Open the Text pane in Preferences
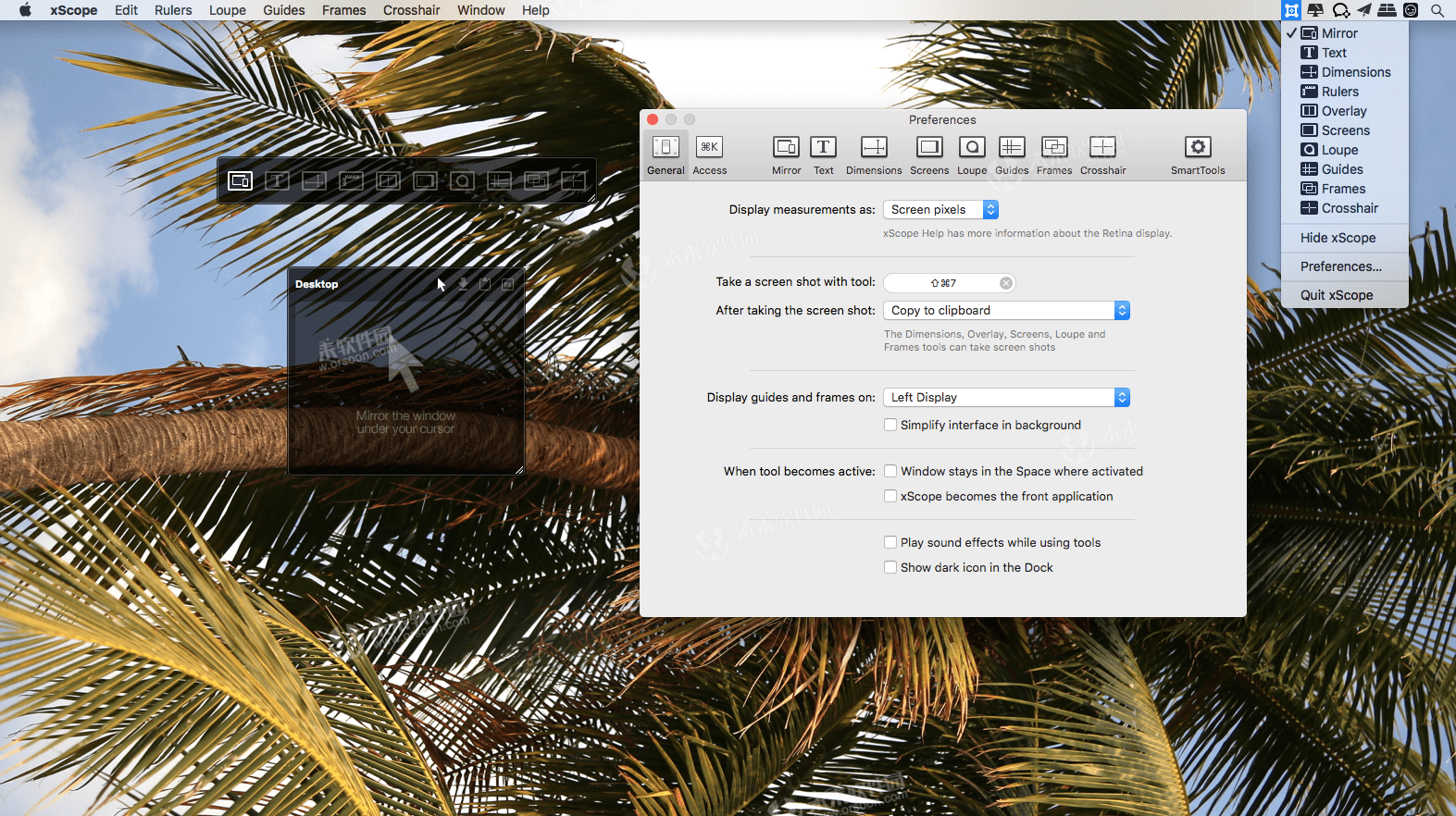 [824, 155]
